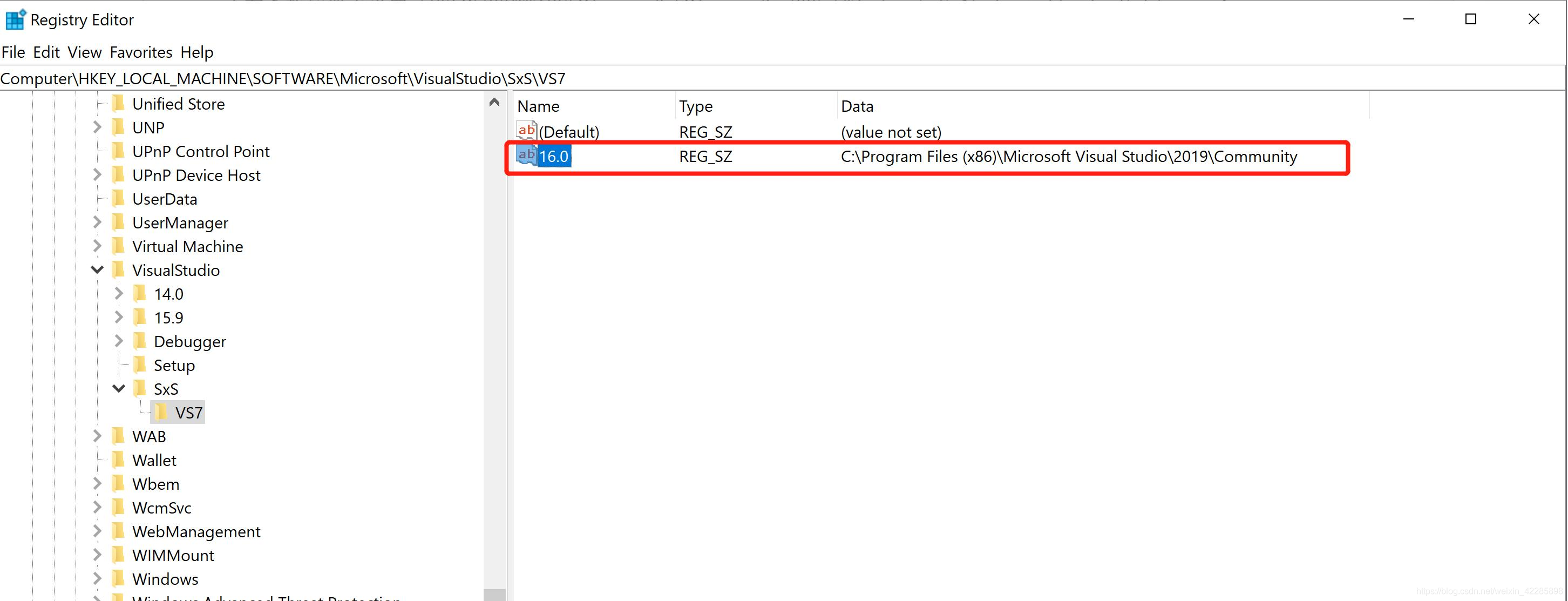Click the WebManagement folder icon

pos(119,531)
